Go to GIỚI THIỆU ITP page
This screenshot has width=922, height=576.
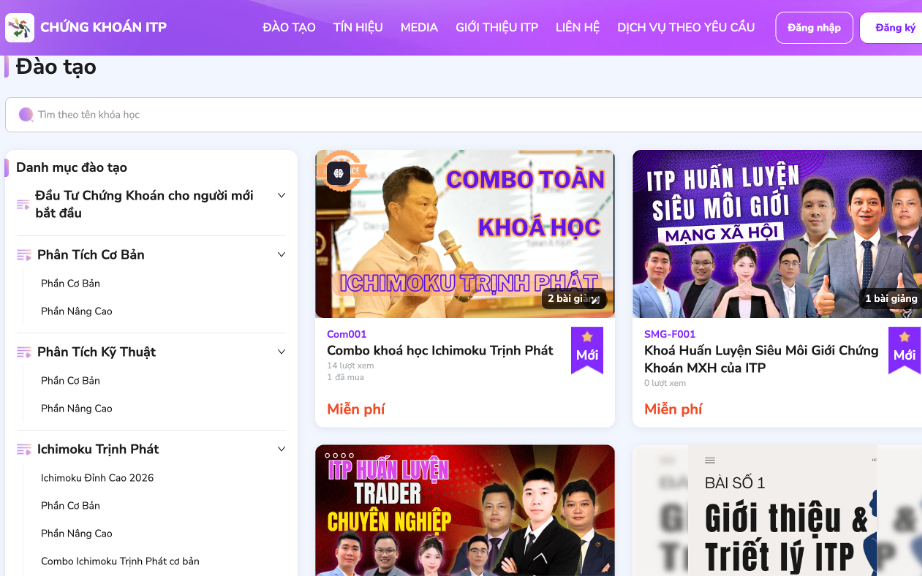(497, 28)
